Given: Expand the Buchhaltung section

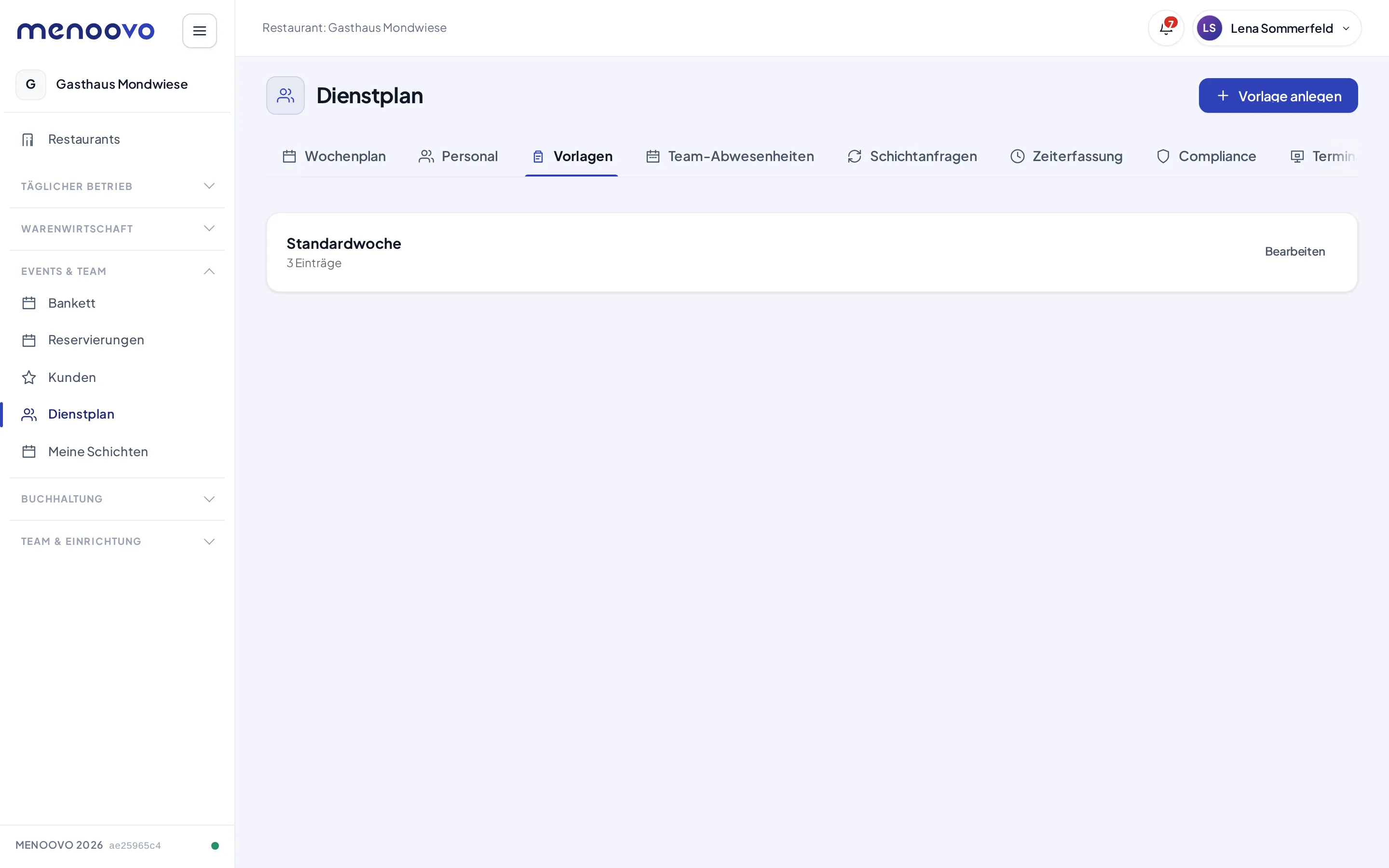Looking at the screenshot, I should tap(117, 499).
